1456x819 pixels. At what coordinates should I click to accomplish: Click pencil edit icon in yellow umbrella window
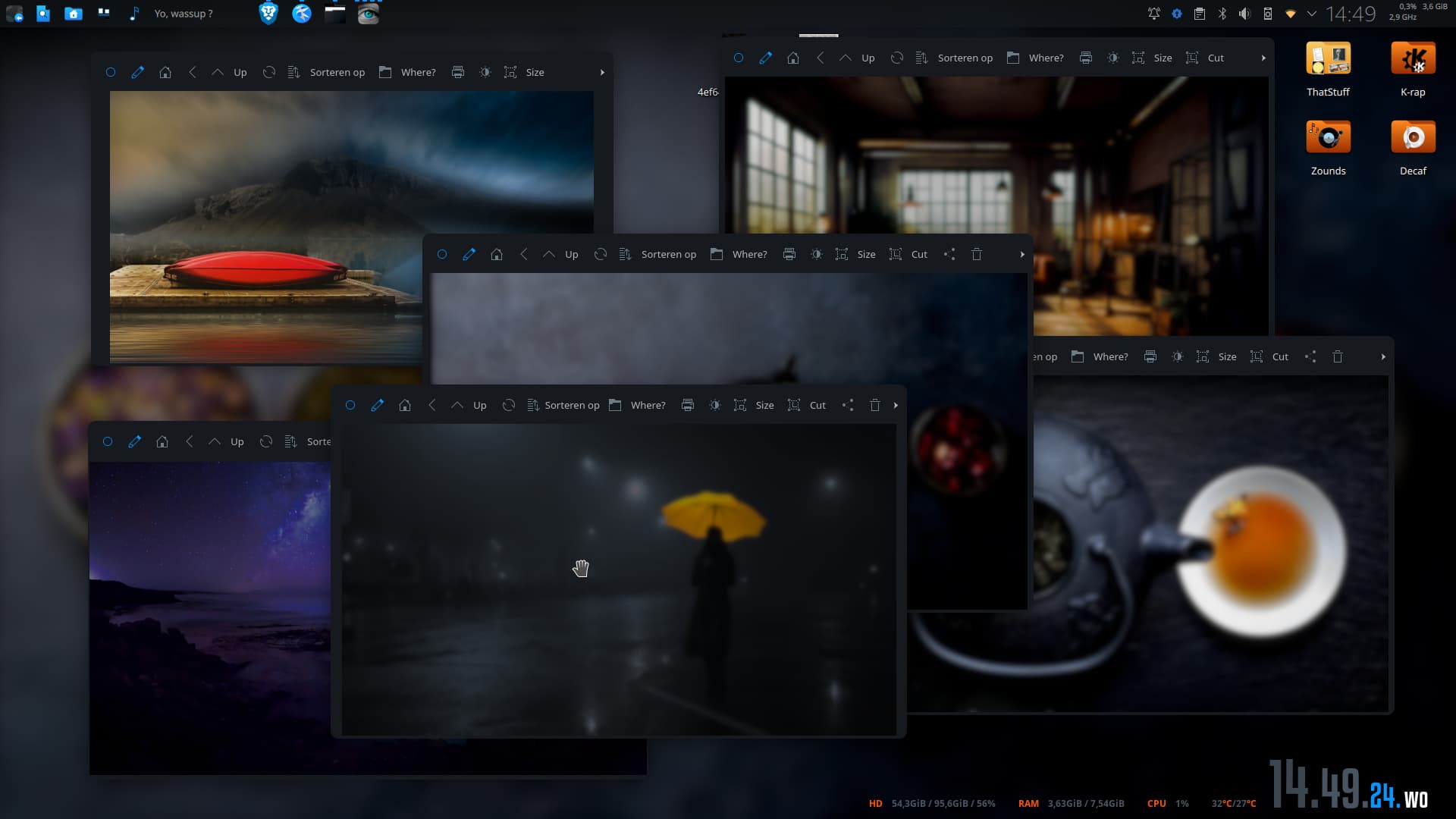(x=377, y=406)
